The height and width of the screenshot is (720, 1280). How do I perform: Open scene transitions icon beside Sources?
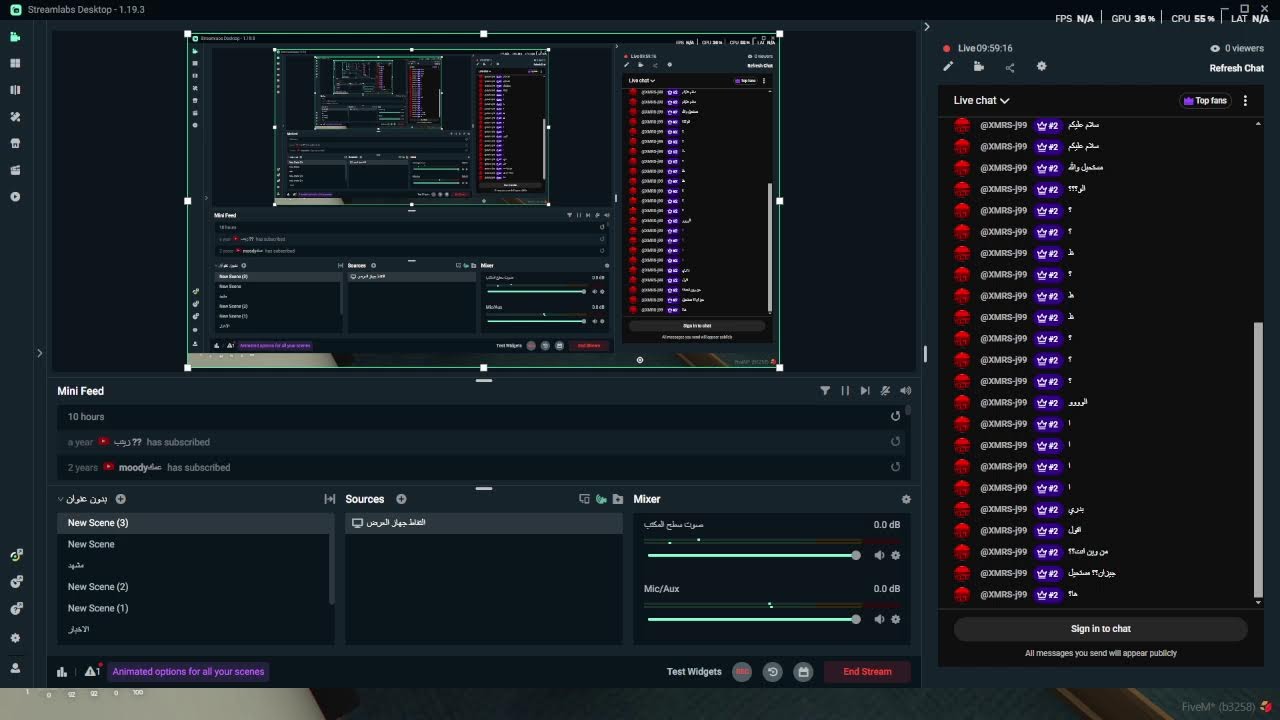click(x=329, y=499)
